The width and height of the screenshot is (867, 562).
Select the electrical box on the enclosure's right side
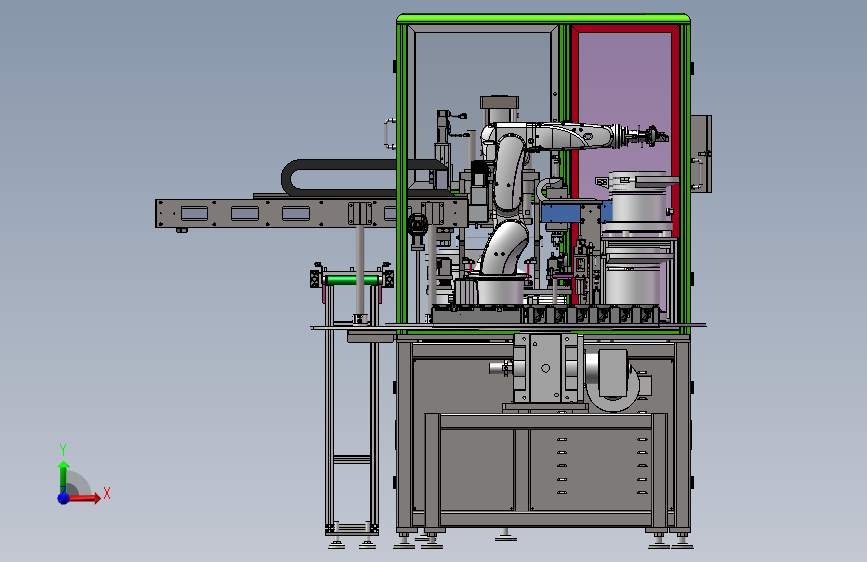point(701,154)
